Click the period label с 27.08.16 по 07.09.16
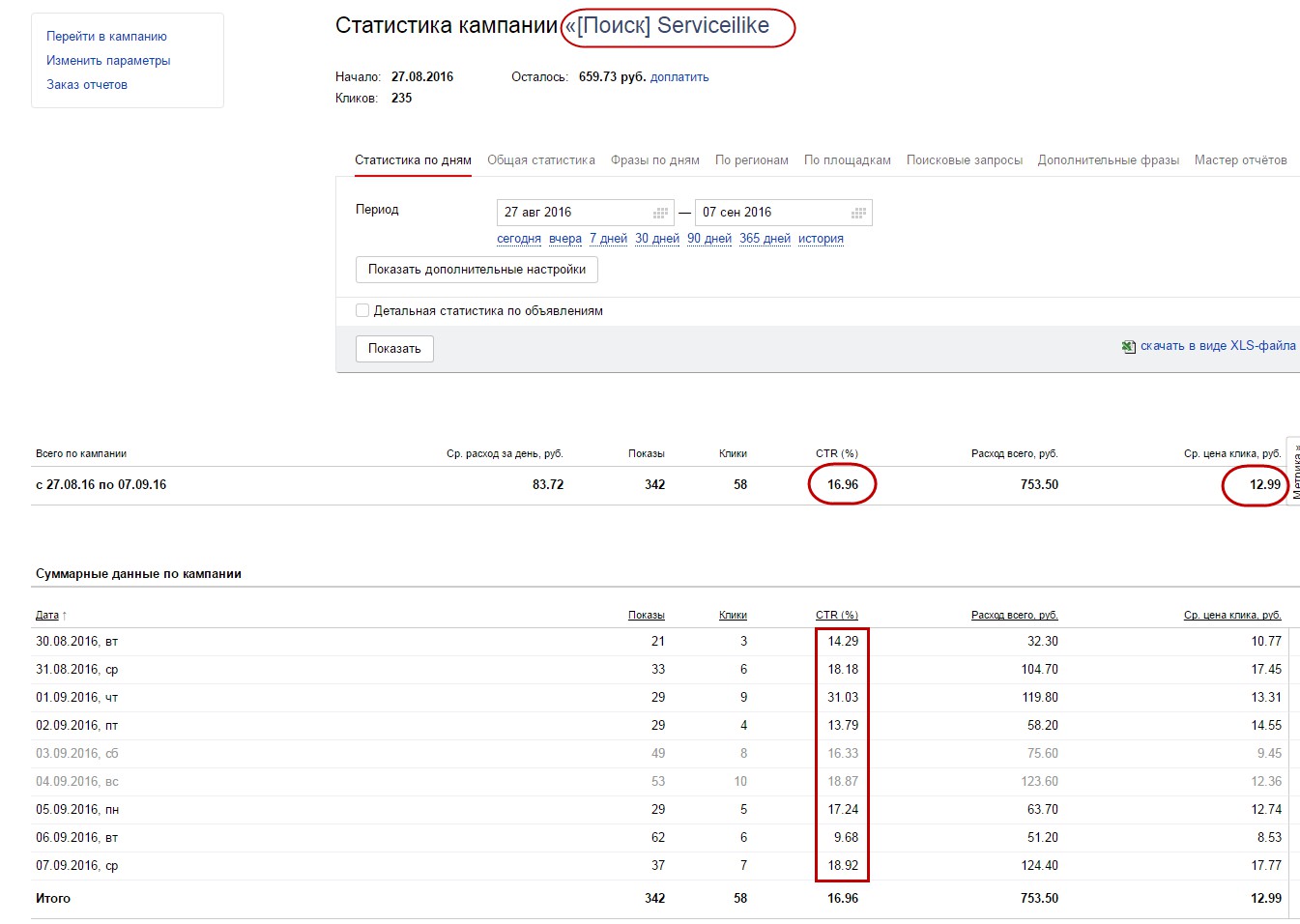The width and height of the screenshot is (1300, 924). [x=101, y=485]
